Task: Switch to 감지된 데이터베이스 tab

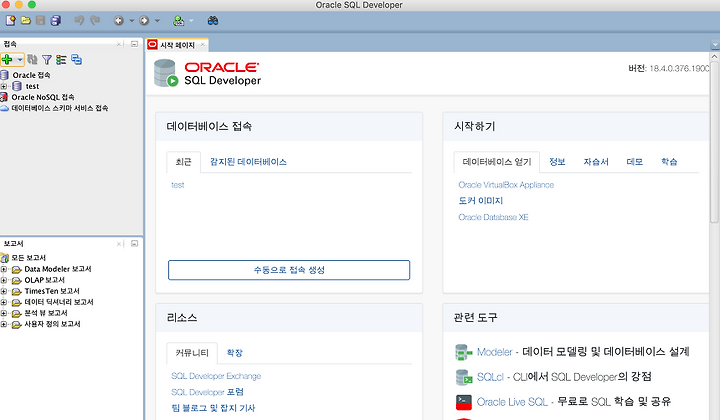Action: click(x=248, y=162)
